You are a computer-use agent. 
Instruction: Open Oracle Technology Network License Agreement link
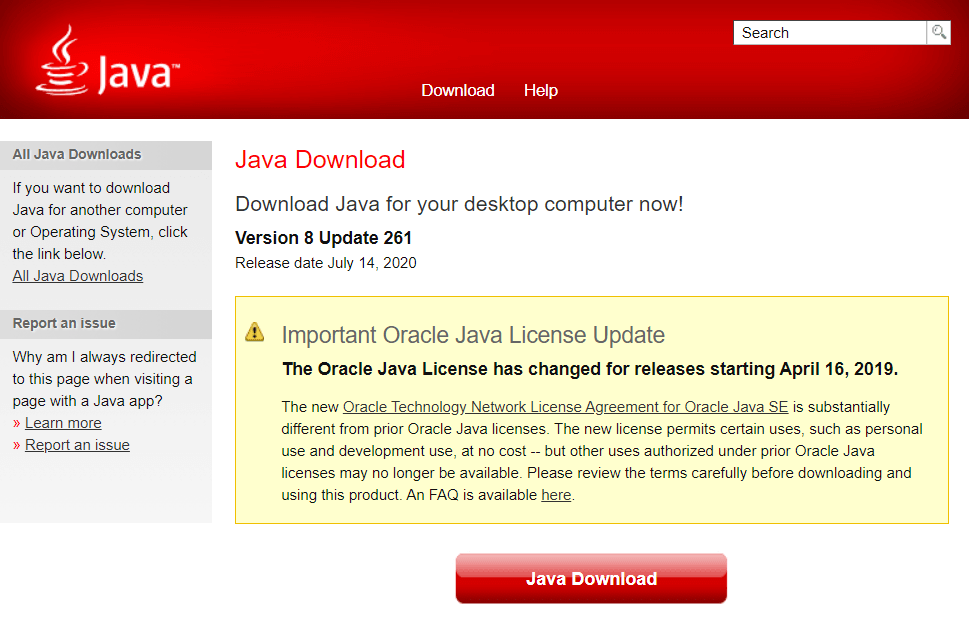(x=565, y=407)
